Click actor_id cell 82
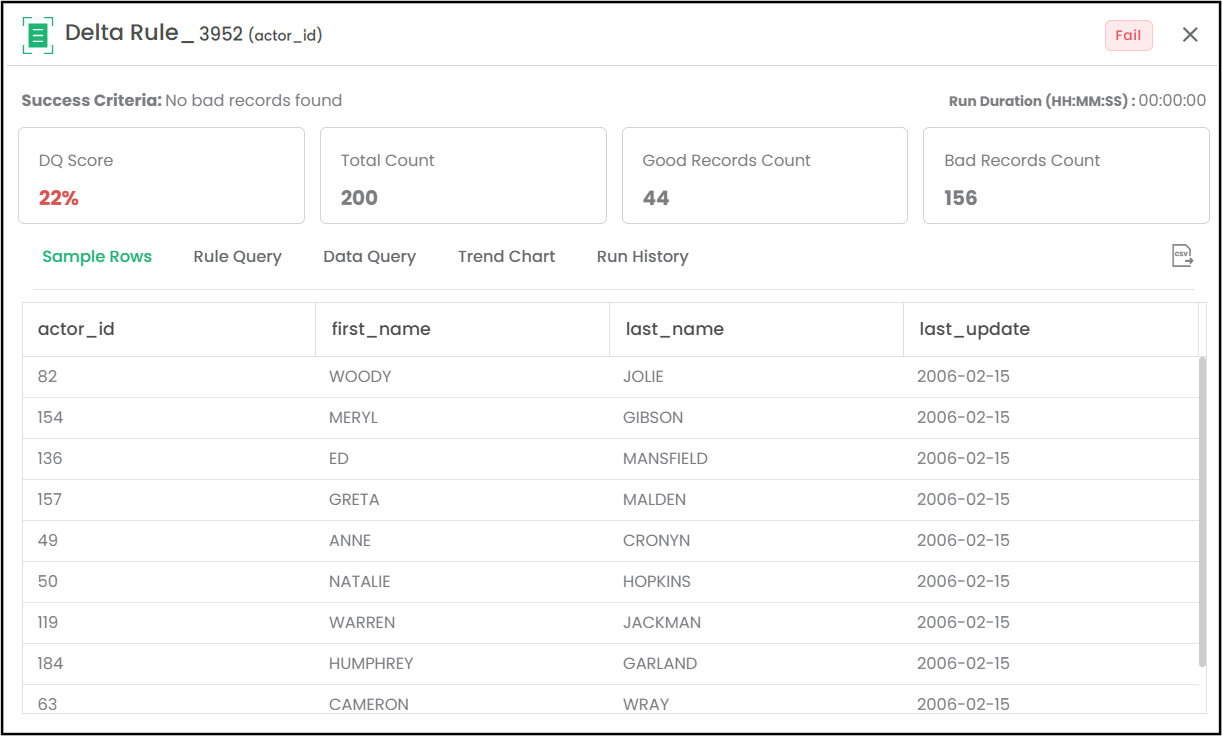Screen dimensions: 1222x736 tap(169, 377)
